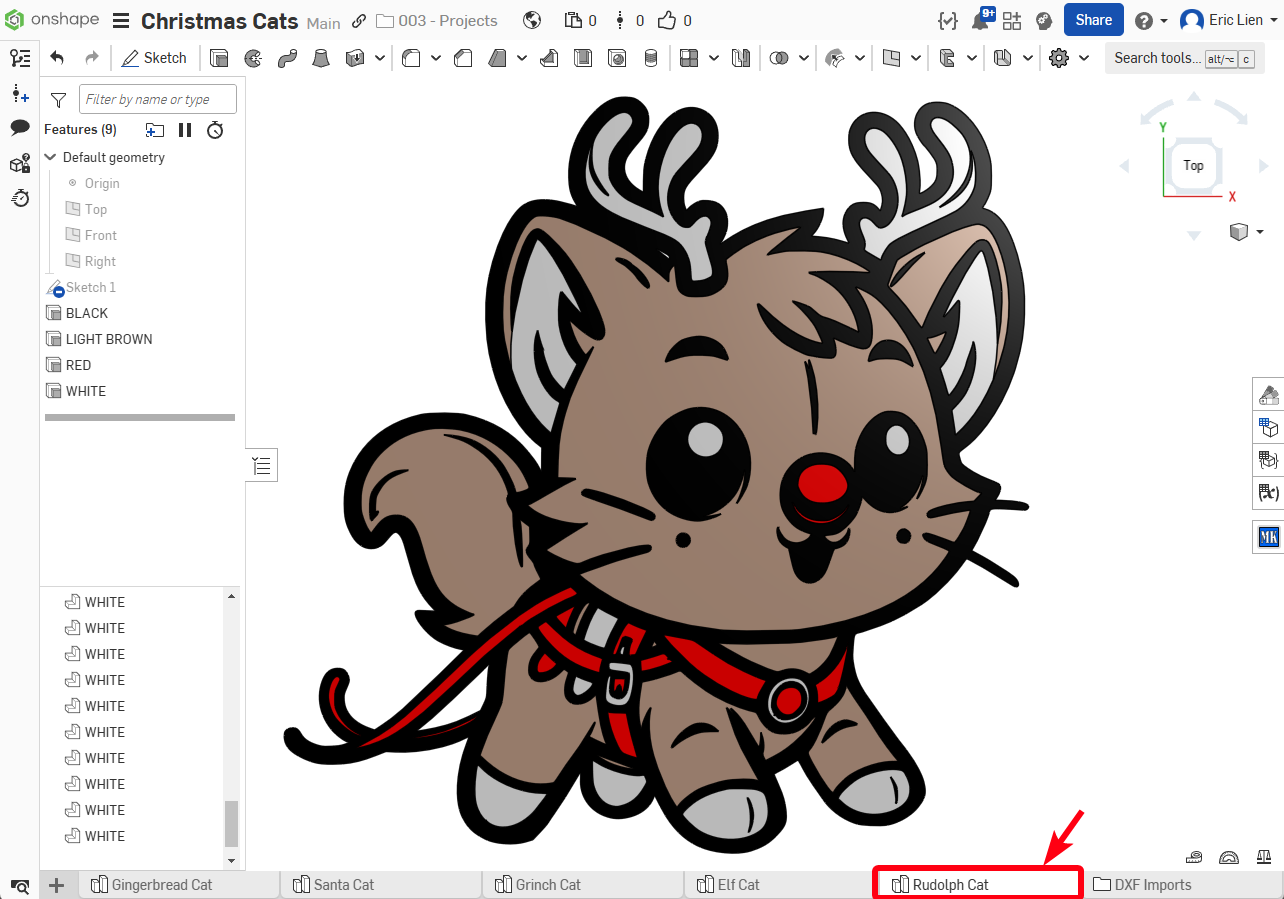This screenshot has height=899, width=1284.
Task: Redo the last undone action
Action: pyautogui.click(x=92, y=58)
